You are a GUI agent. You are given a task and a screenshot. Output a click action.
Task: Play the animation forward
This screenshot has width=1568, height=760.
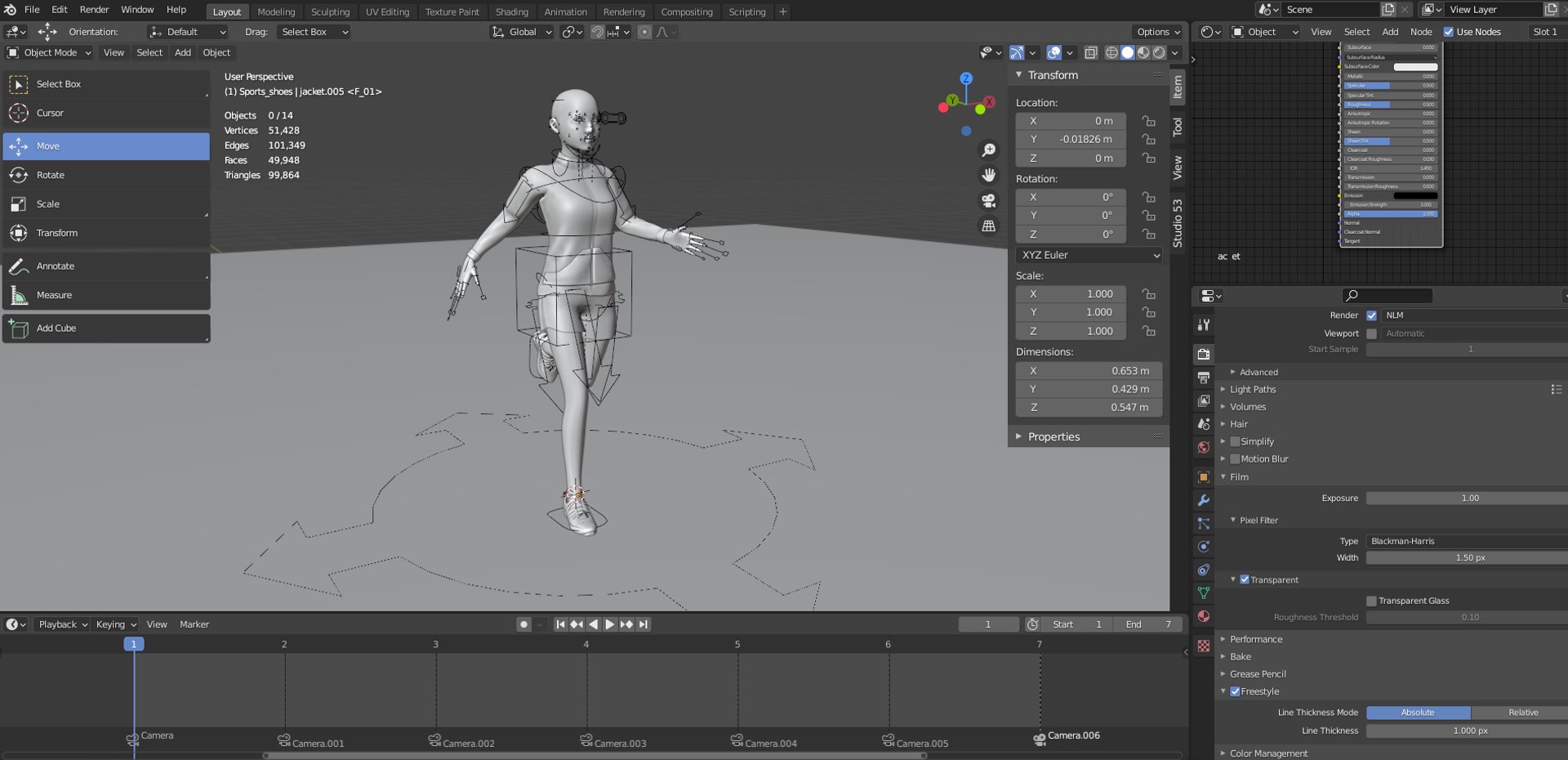tap(609, 624)
